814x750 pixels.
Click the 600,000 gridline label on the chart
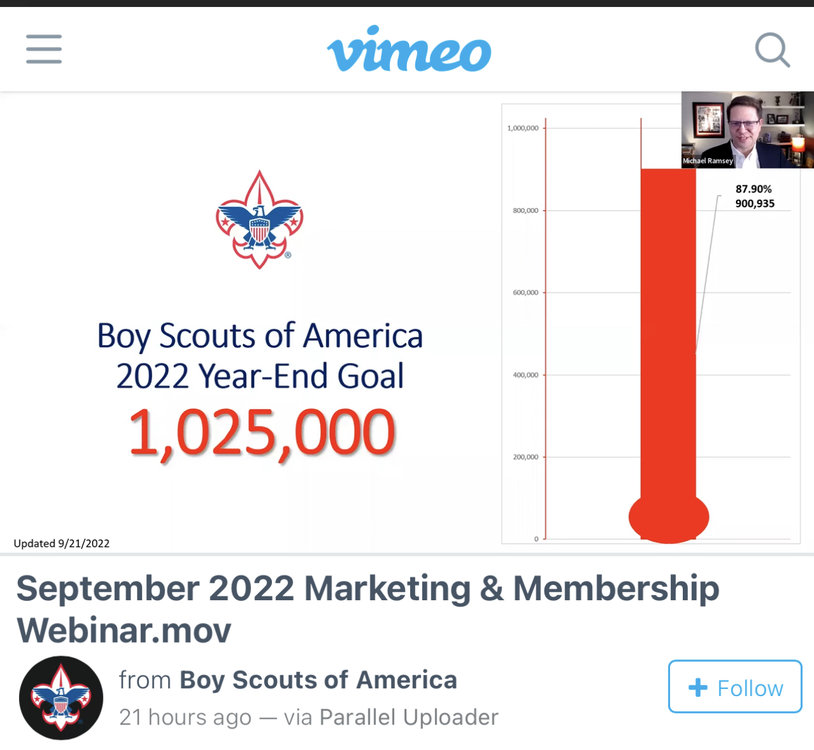point(525,292)
